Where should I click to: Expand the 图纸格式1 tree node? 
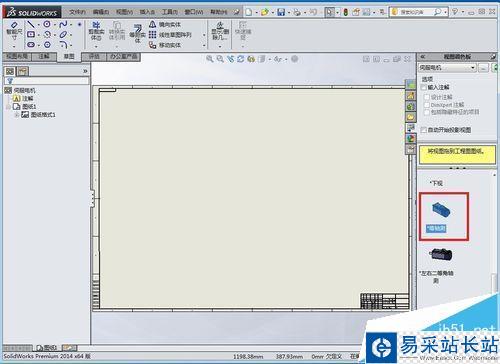pyautogui.click(x=17, y=115)
